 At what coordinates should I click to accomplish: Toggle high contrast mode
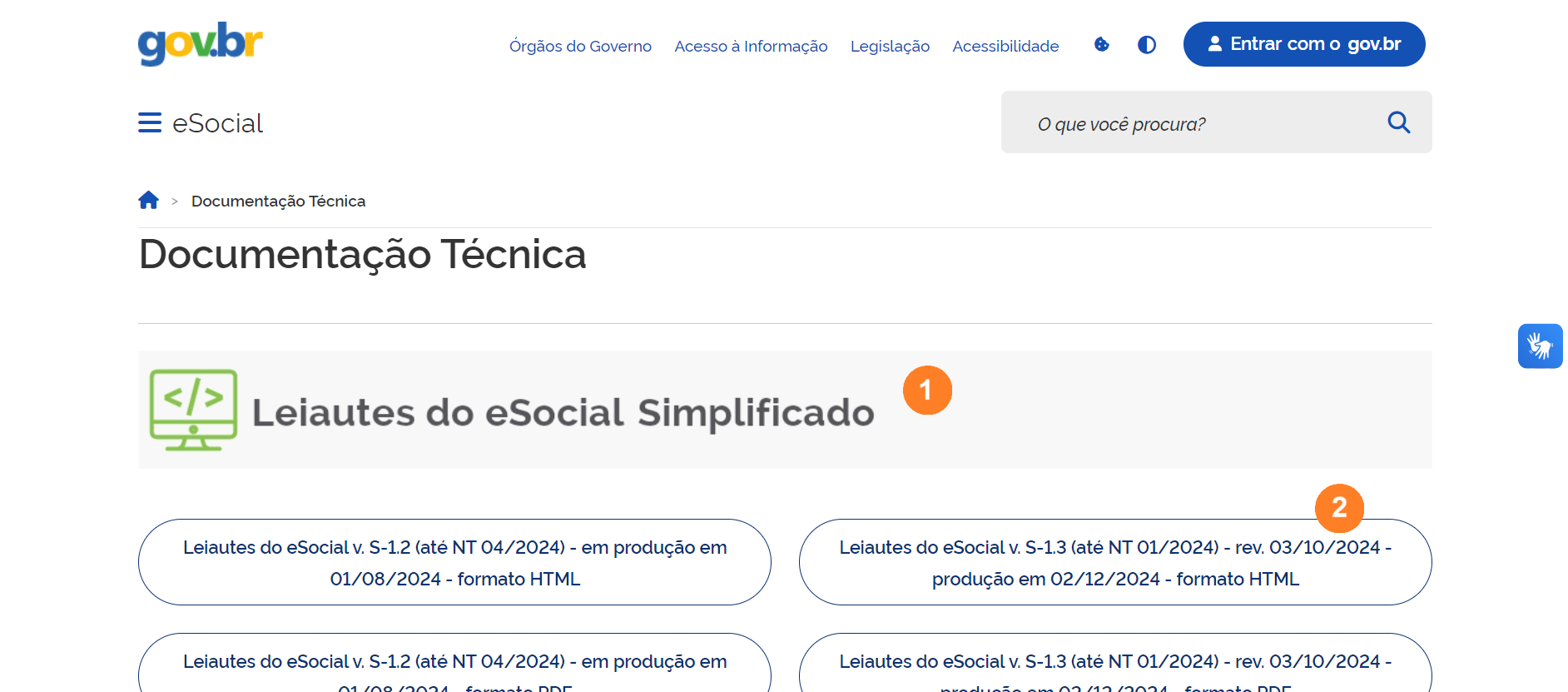click(x=1146, y=45)
